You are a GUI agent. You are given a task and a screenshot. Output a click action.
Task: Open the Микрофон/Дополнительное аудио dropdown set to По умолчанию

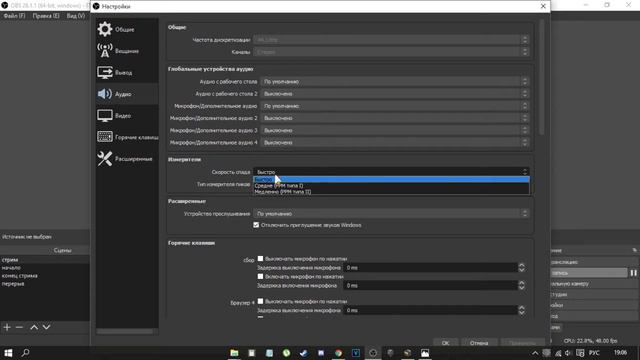tap(395, 106)
